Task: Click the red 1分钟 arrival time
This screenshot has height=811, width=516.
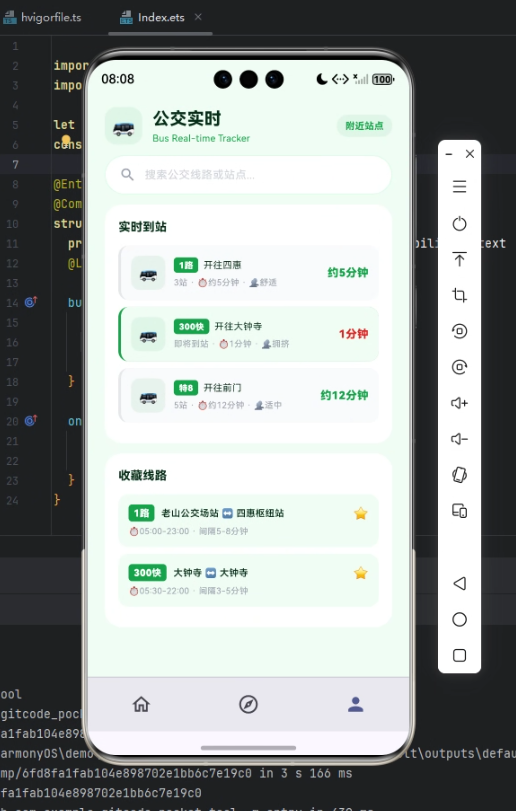Action: pos(354,334)
